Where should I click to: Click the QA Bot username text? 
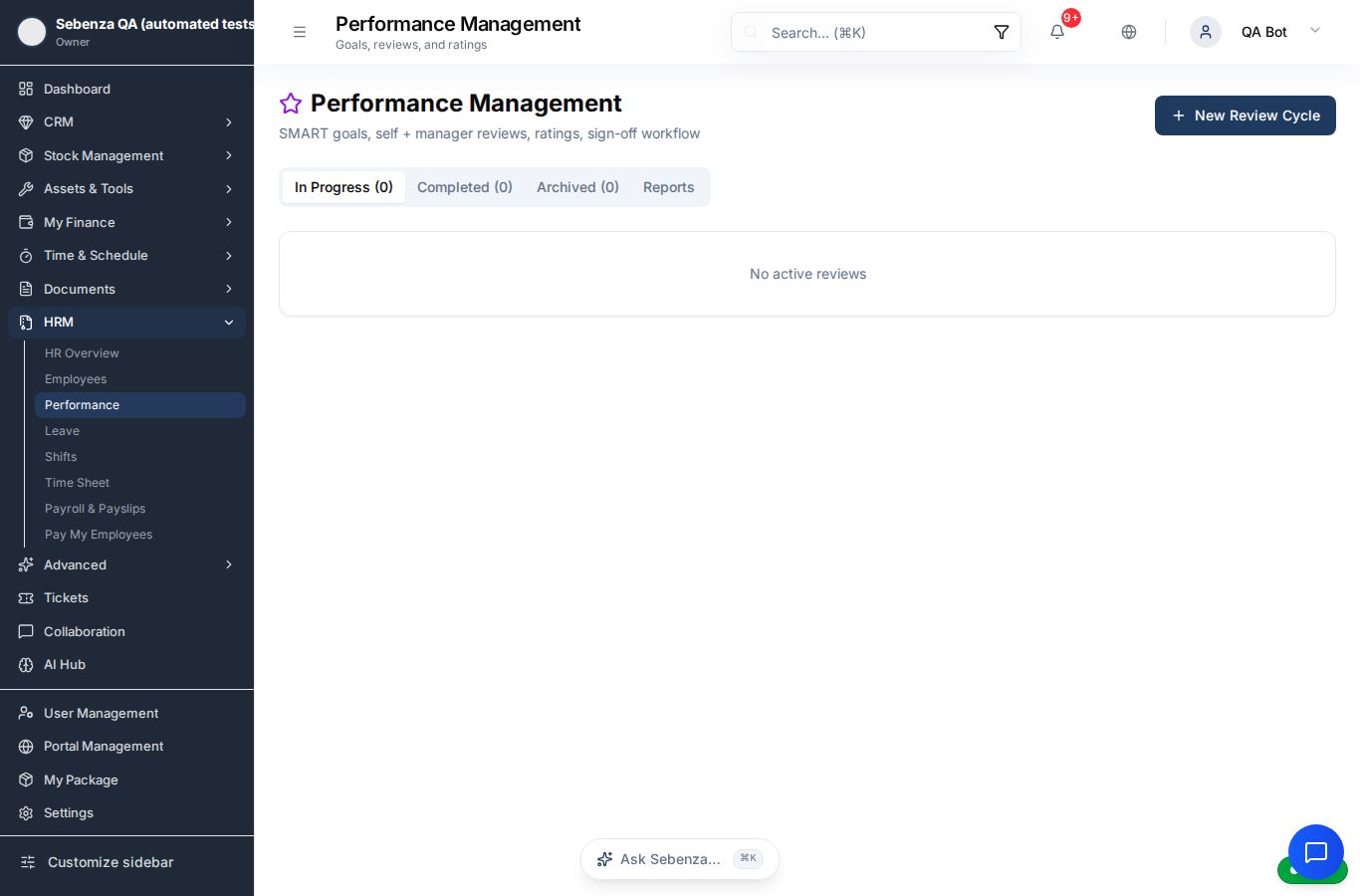click(x=1264, y=32)
